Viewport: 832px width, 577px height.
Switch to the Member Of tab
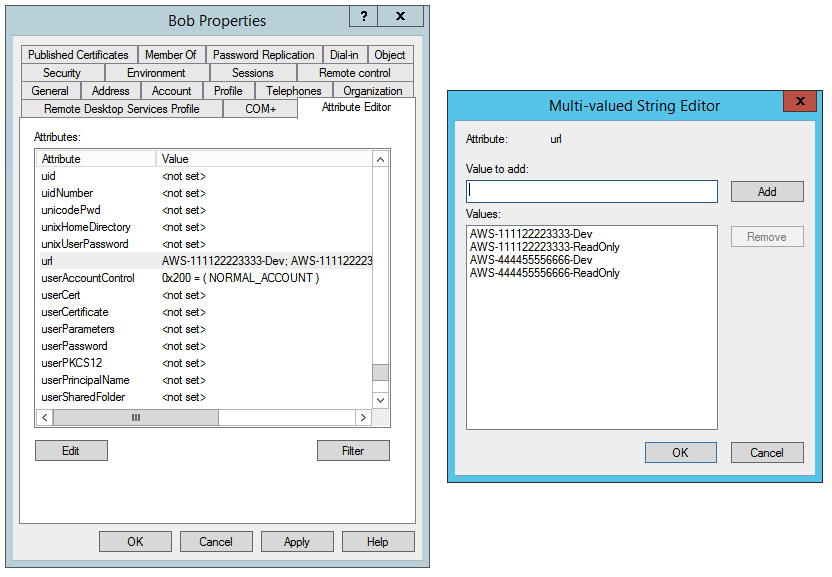171,55
